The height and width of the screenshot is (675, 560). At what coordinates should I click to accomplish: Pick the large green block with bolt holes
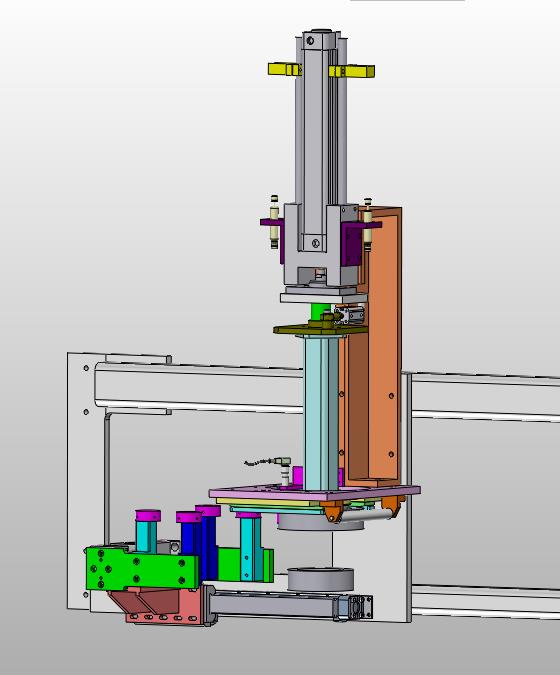point(142,568)
